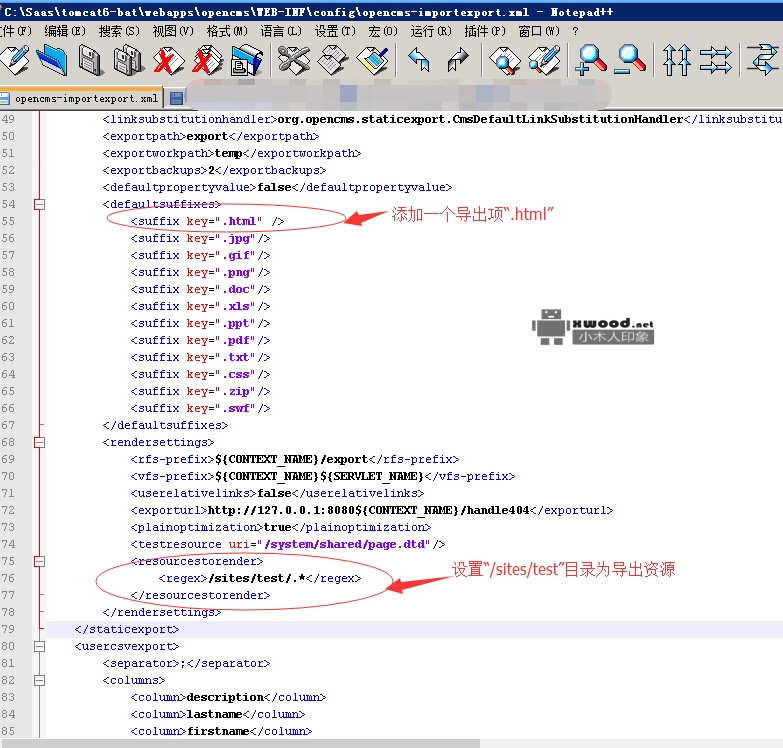Open the 视图(V) menu
This screenshot has height=748, width=783.
[x=173, y=31]
